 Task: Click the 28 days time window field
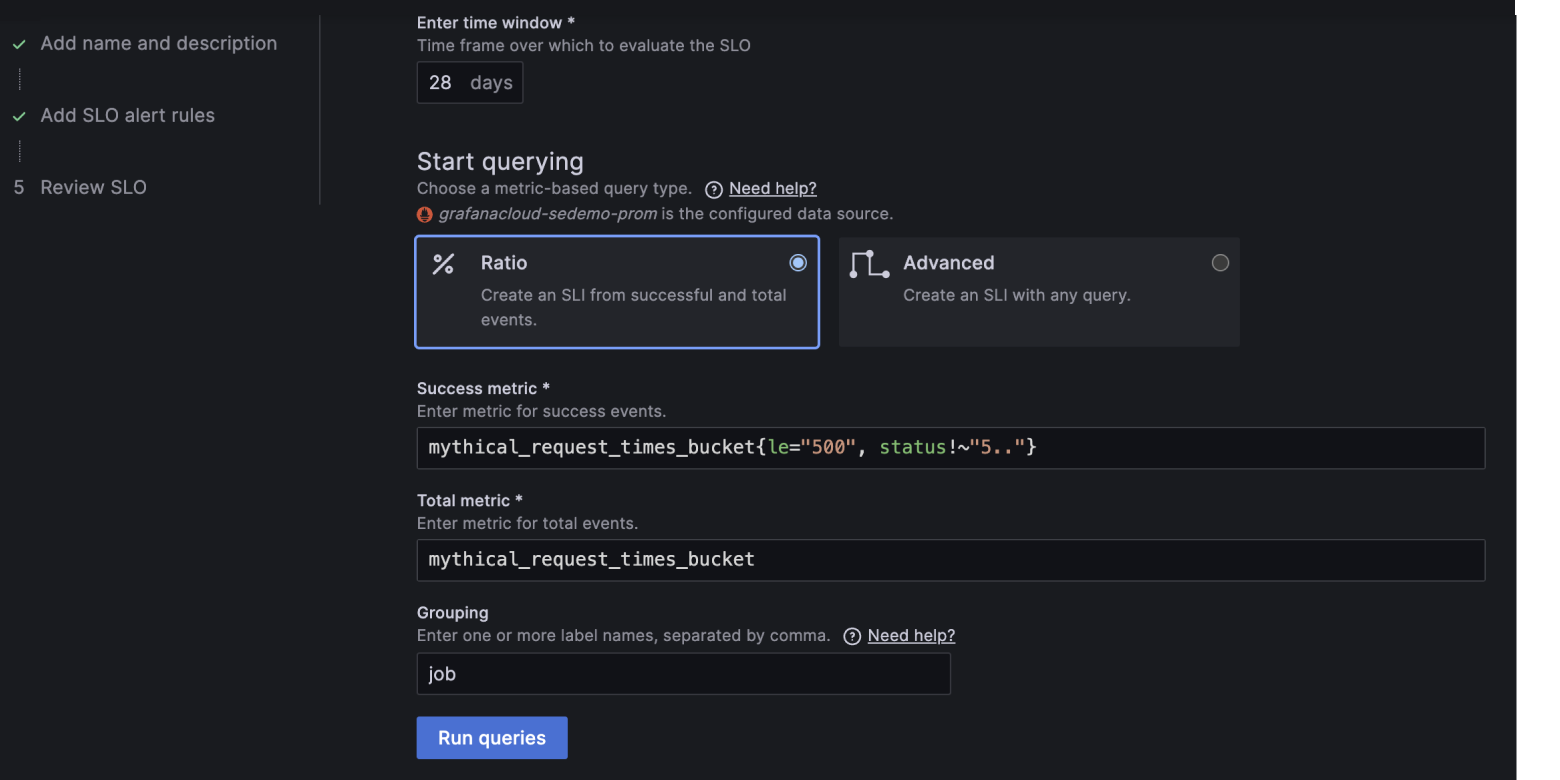coord(470,82)
